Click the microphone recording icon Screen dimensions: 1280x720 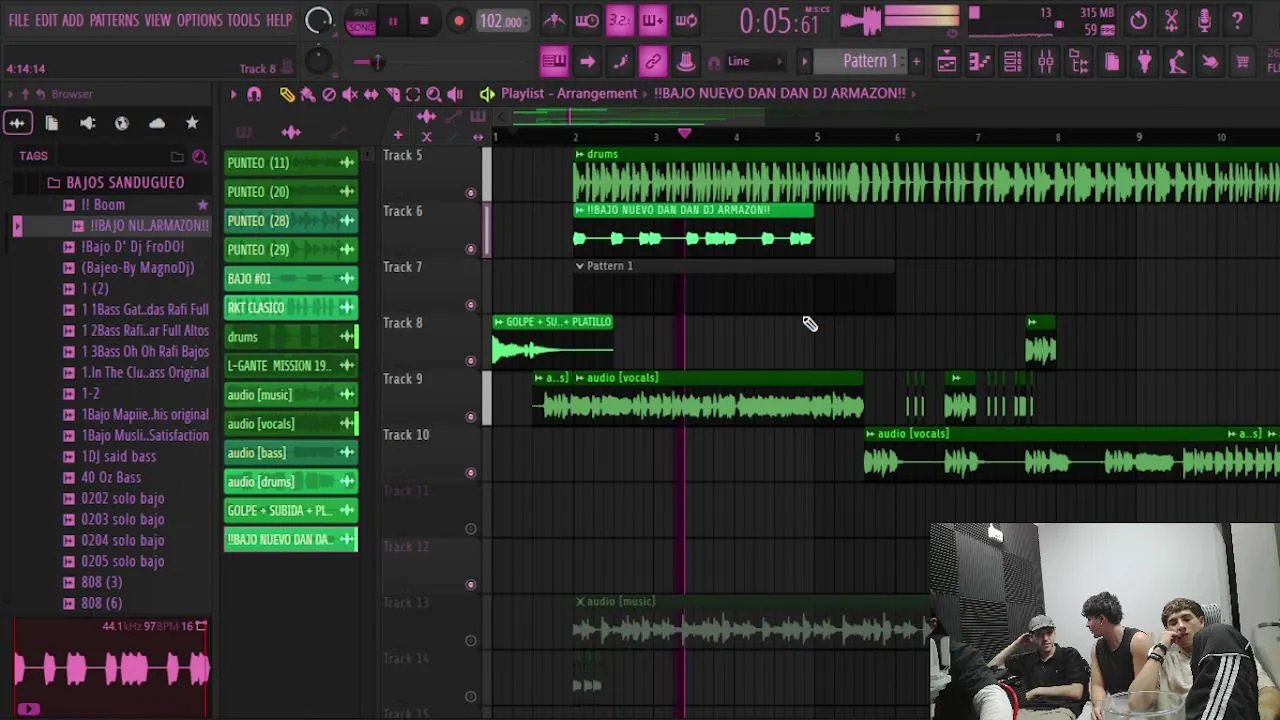[1204, 20]
